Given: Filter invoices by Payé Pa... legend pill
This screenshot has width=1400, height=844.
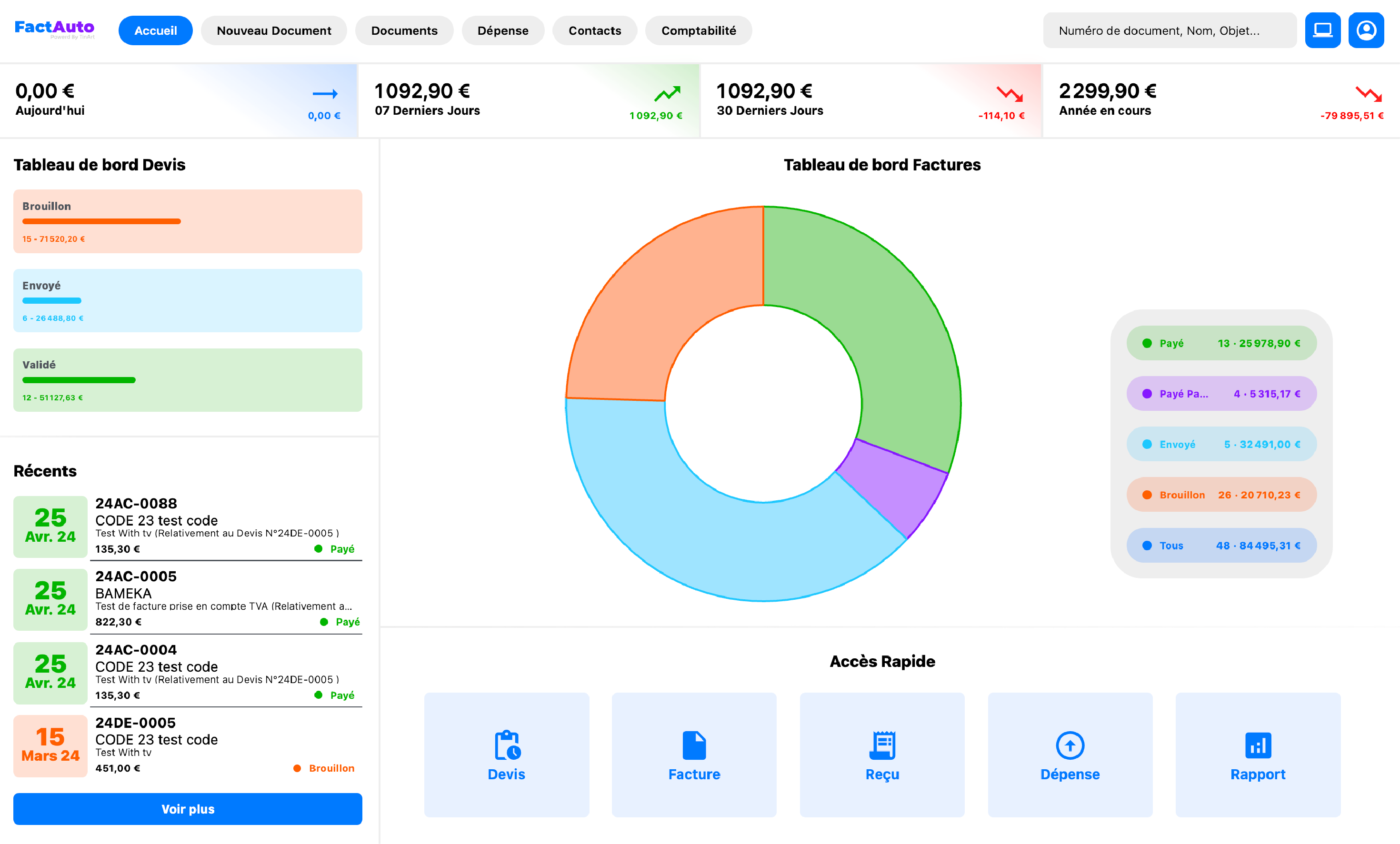Looking at the screenshot, I should coord(1221,394).
